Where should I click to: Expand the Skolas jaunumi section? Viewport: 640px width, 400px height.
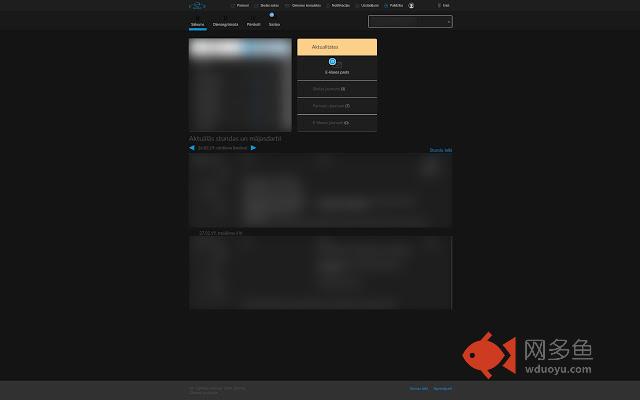pos(337,89)
